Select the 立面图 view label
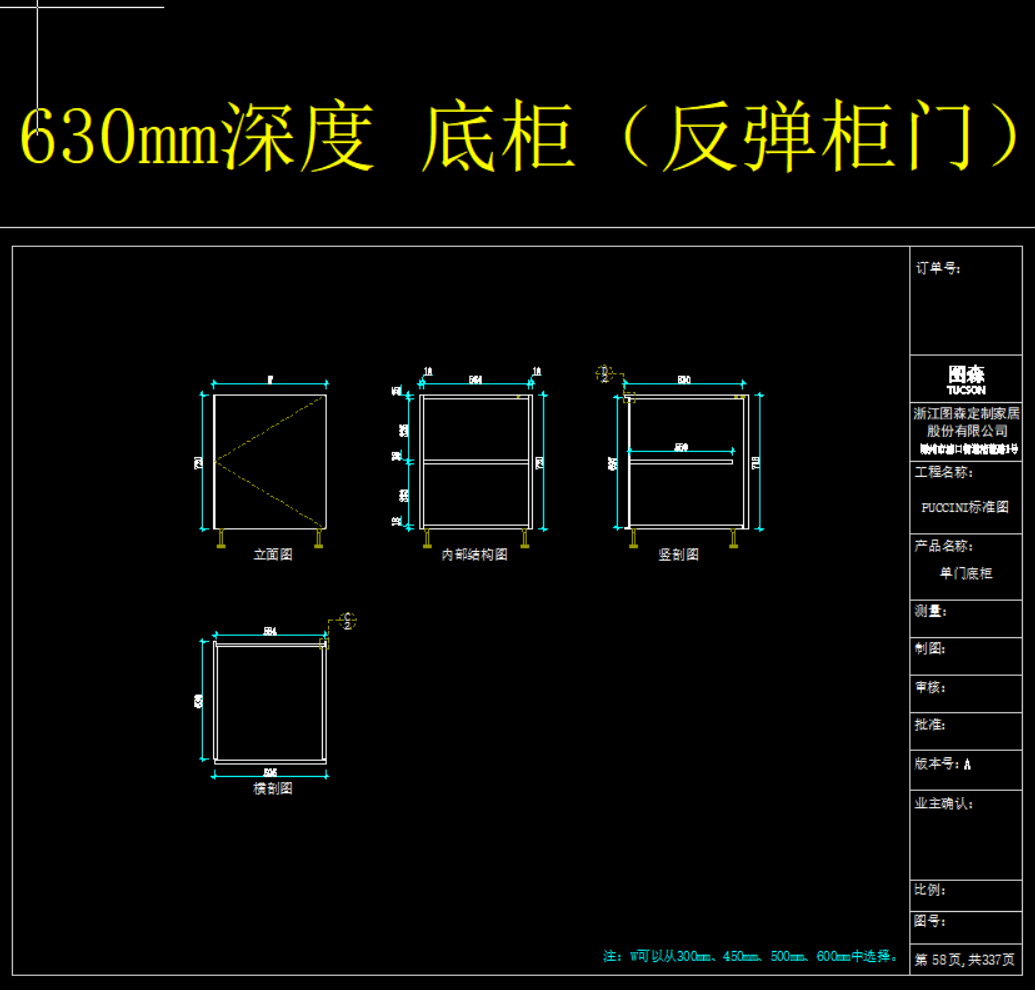This screenshot has width=1035, height=990. pos(272,555)
